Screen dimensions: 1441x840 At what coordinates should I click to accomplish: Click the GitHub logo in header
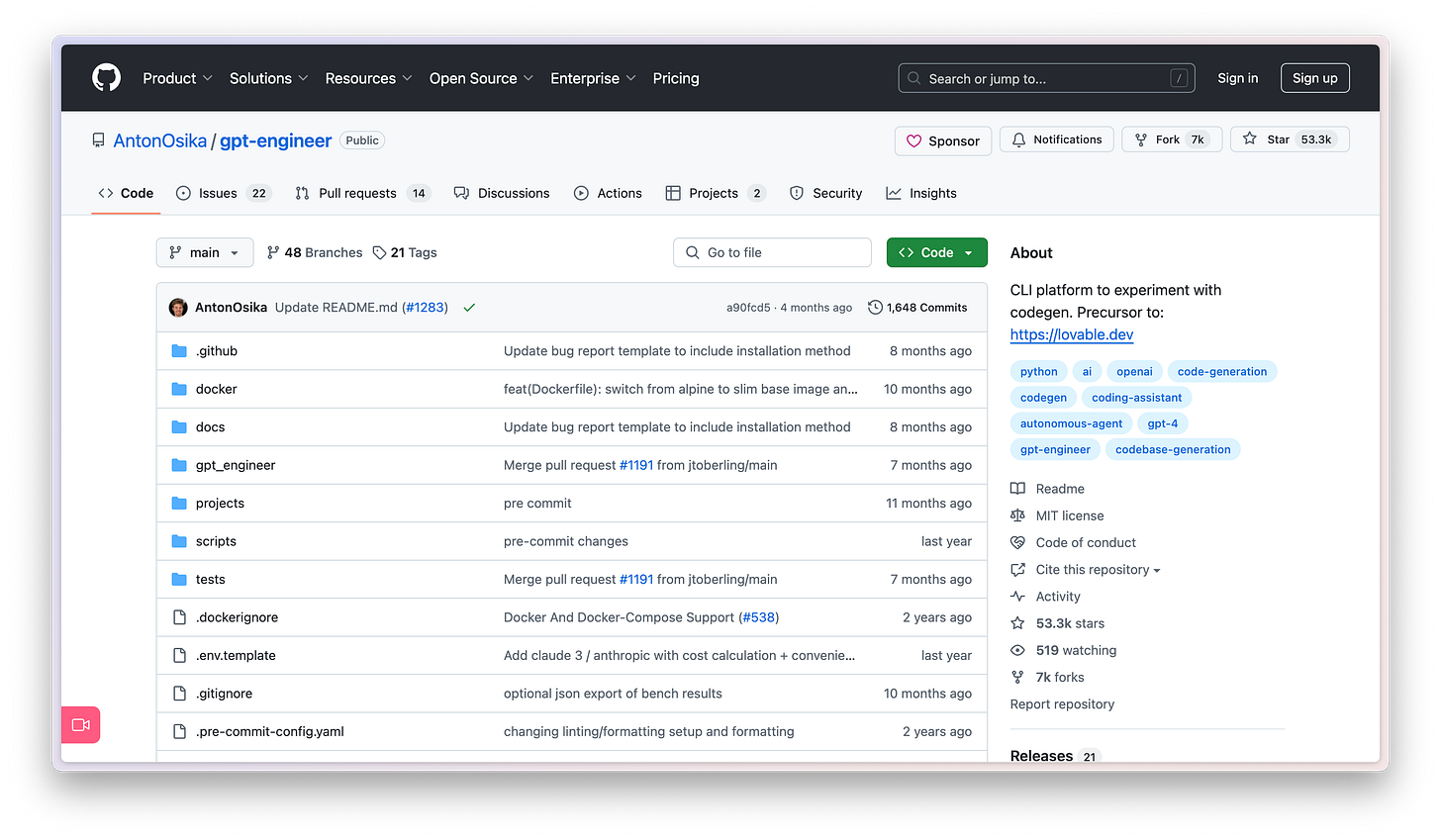106,78
